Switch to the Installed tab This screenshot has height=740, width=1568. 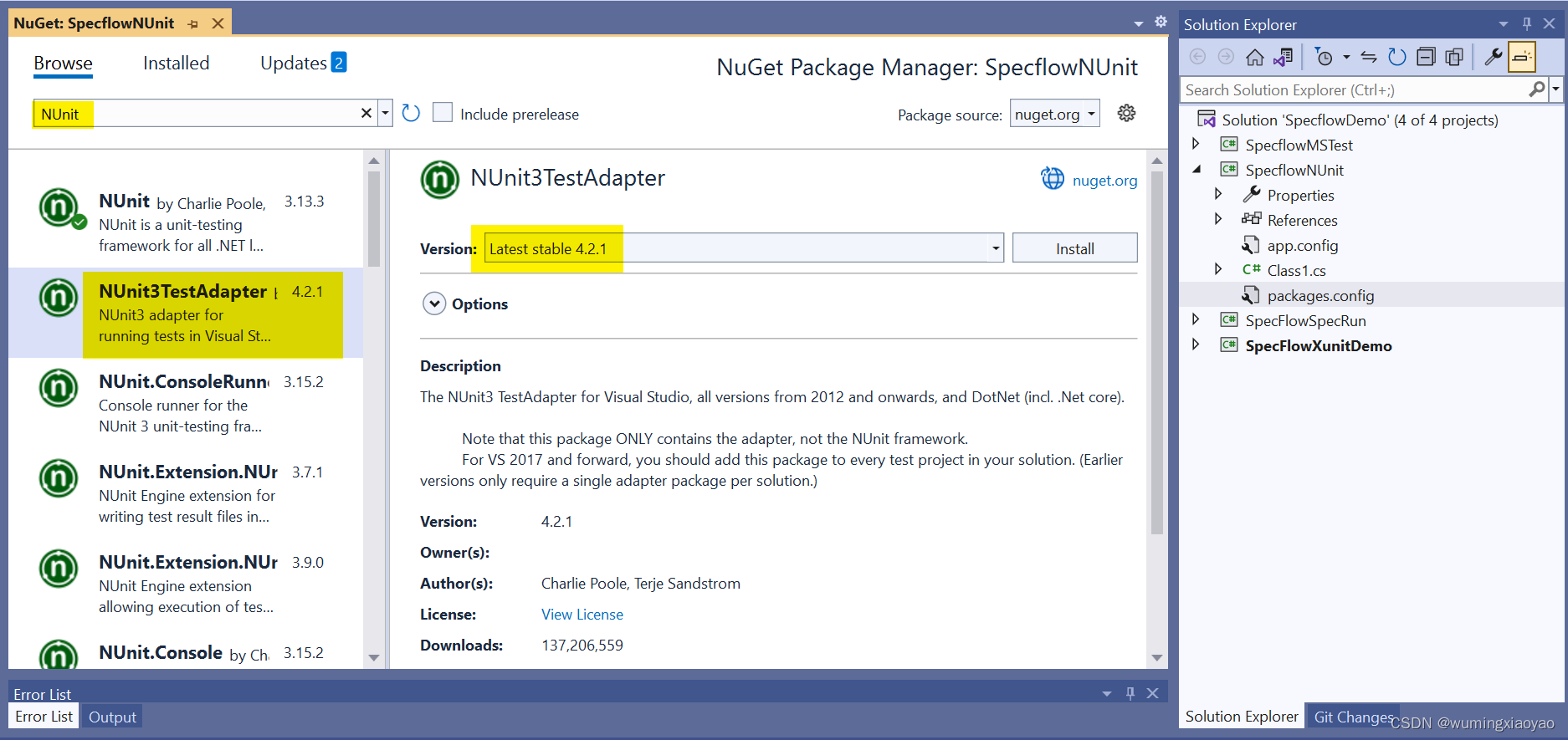[x=176, y=64]
